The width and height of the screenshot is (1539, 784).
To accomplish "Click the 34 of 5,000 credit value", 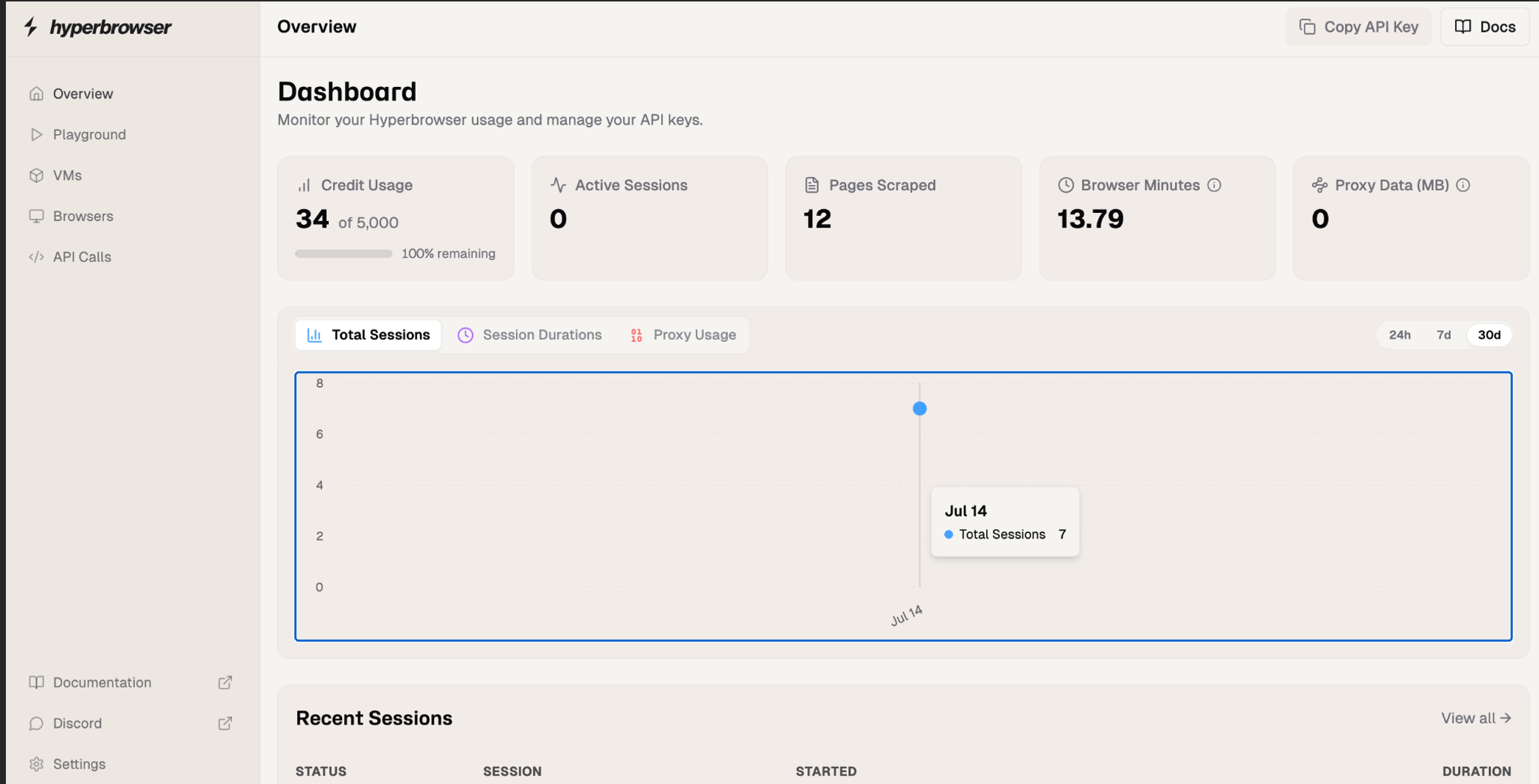I will [x=347, y=220].
